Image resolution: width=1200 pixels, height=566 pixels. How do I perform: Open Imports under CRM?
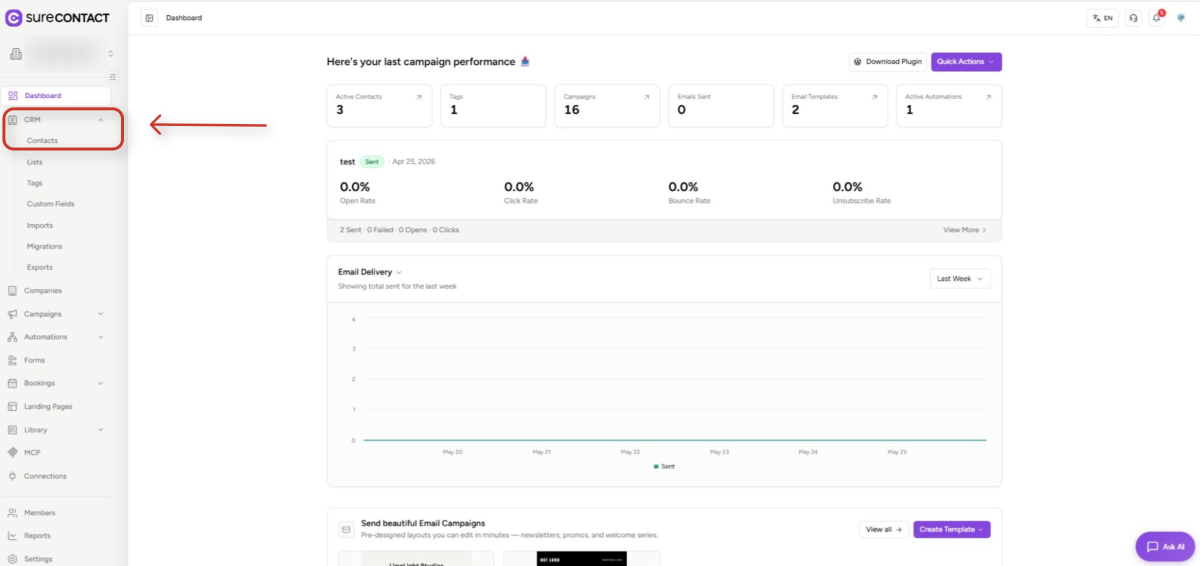(40, 225)
